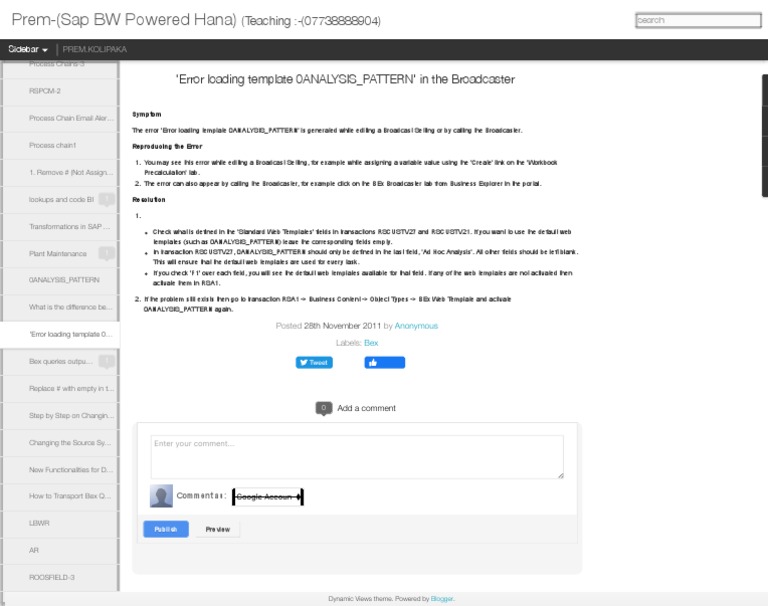Click the commenter avatar thumbnail
768x606 pixels.
161,496
